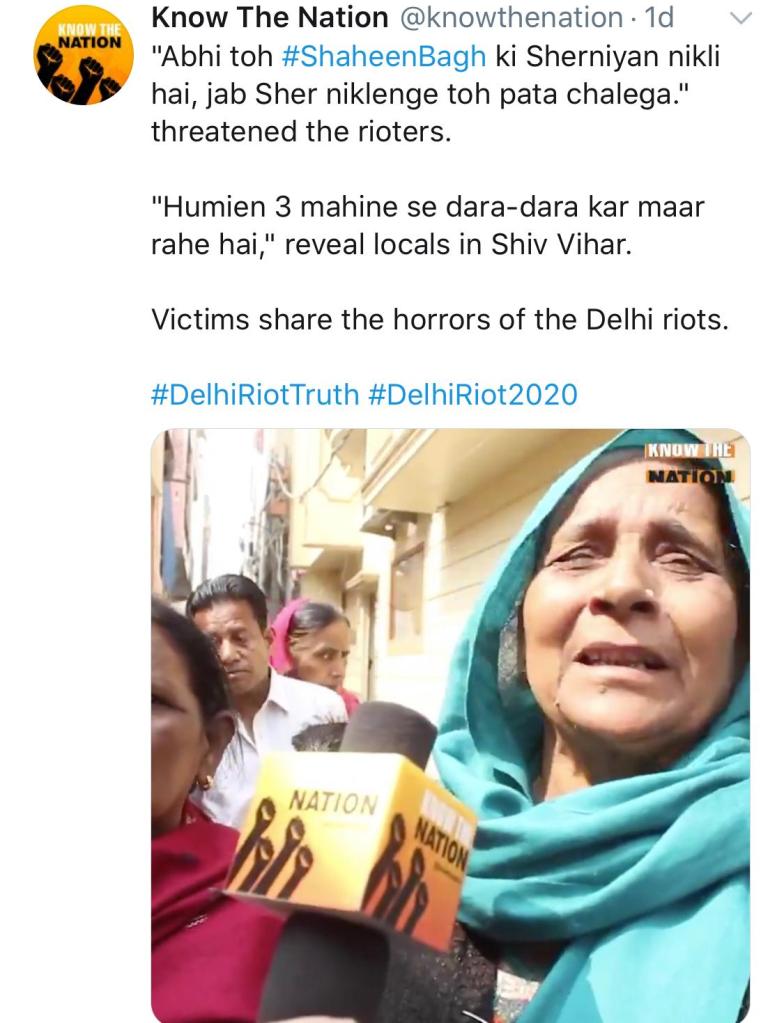Screen dimensions: 784x1023
Task: Click the "Victims share the horrors" line
Action: [x=439, y=319]
